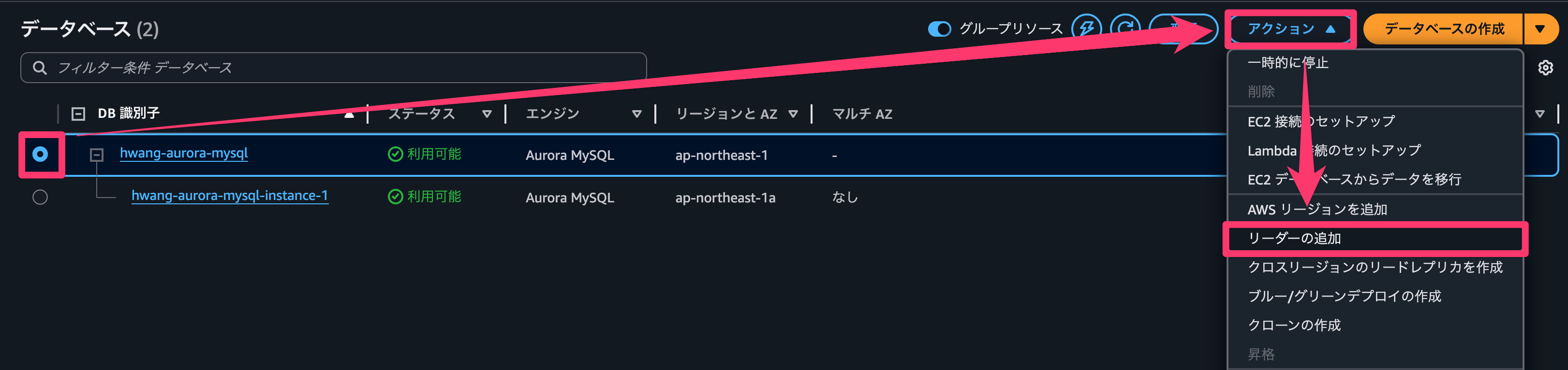This screenshot has width=1568, height=370.
Task: Select 一時的に停止 in the actions menu
Action: pos(1288,63)
